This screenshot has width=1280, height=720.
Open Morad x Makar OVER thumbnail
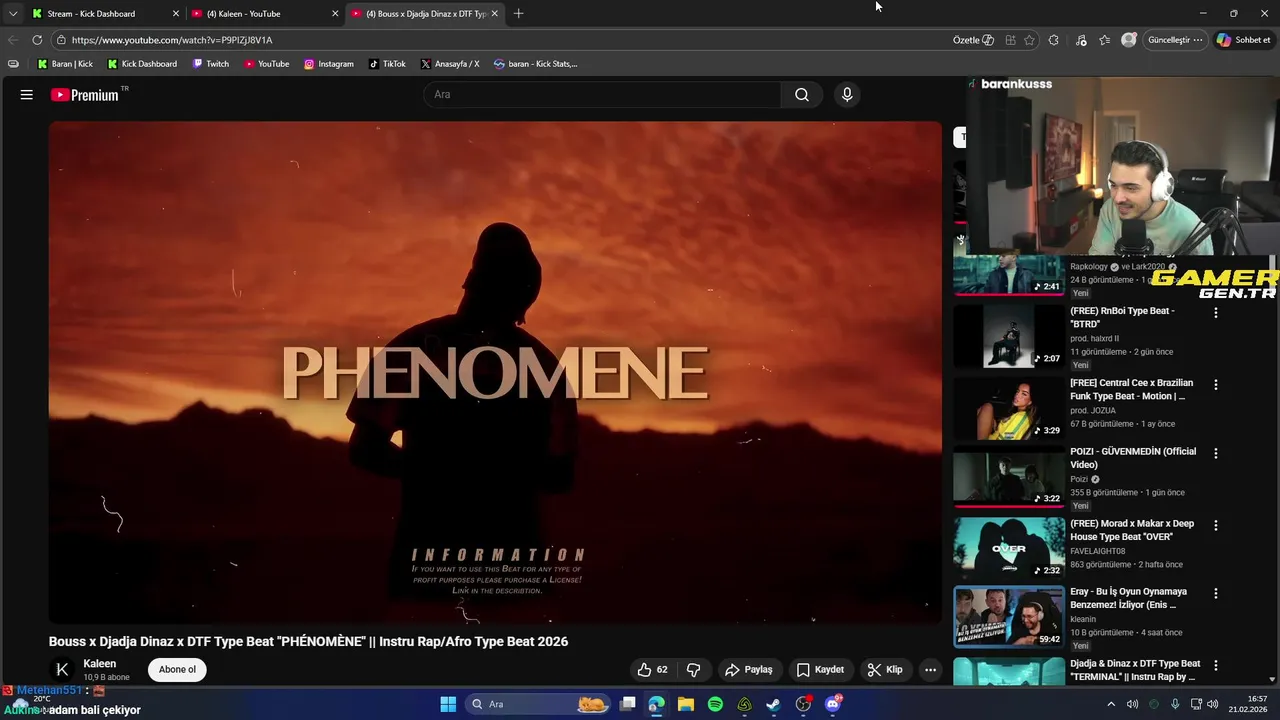[x=1008, y=548]
